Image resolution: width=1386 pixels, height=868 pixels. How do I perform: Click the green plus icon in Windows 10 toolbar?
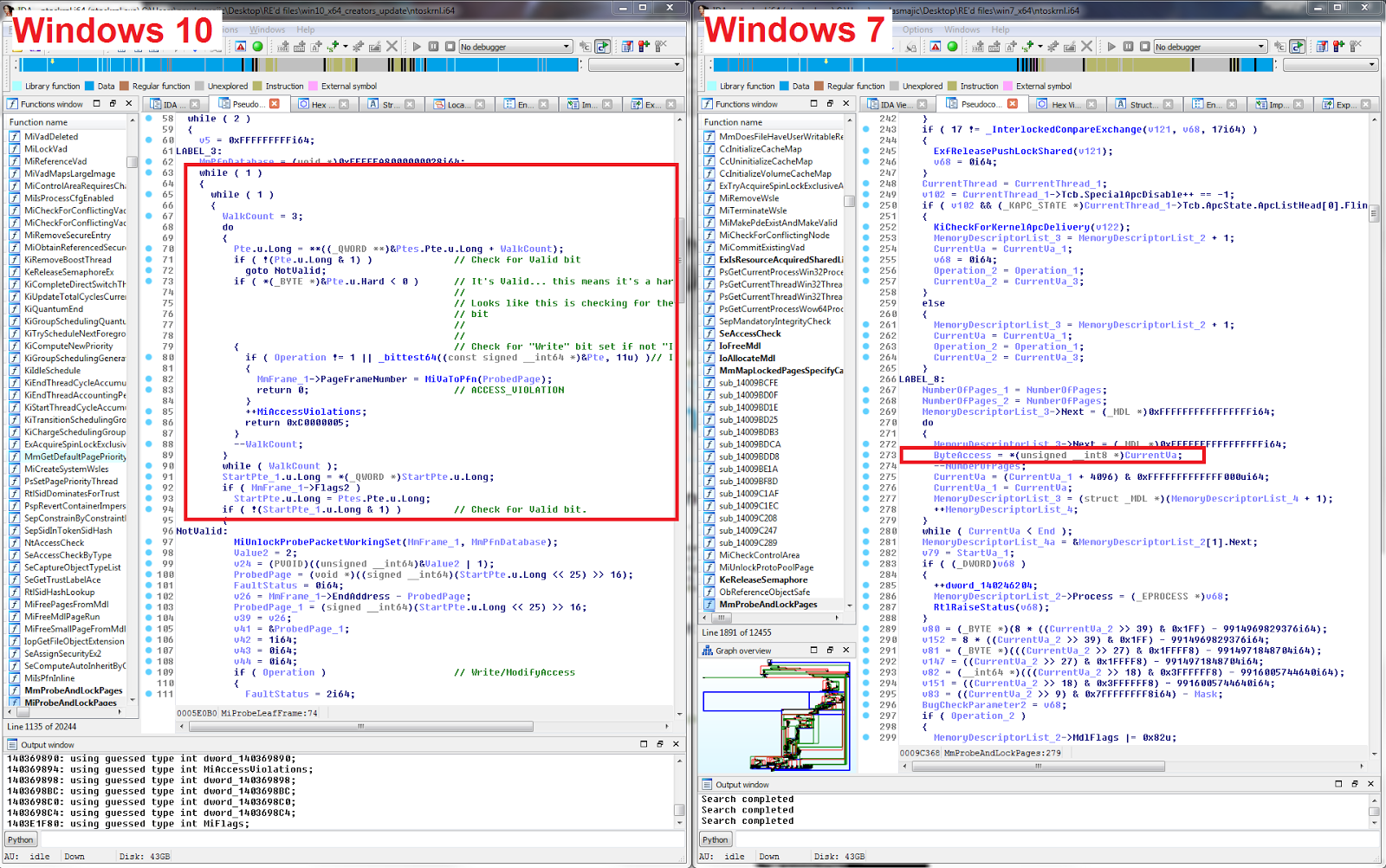(334, 45)
